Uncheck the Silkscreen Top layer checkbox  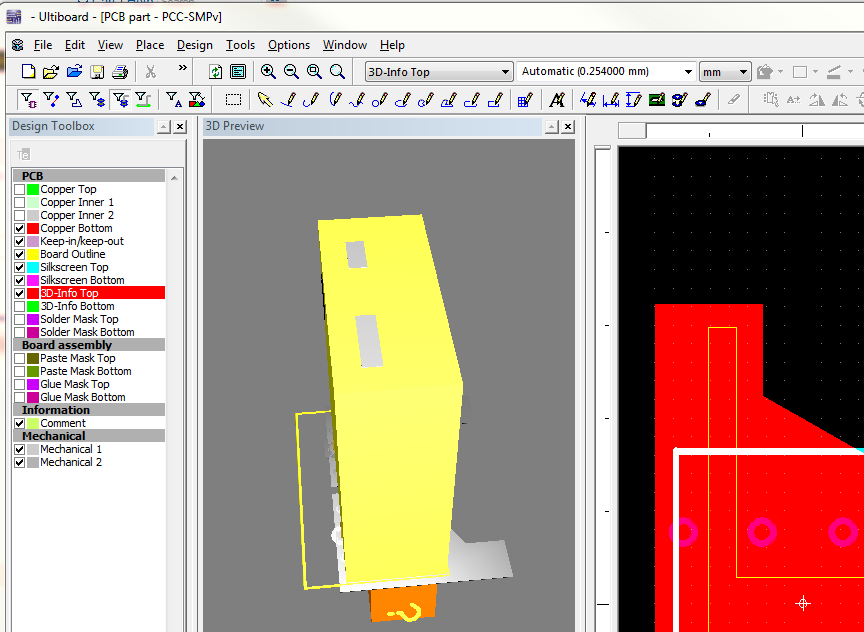20,267
